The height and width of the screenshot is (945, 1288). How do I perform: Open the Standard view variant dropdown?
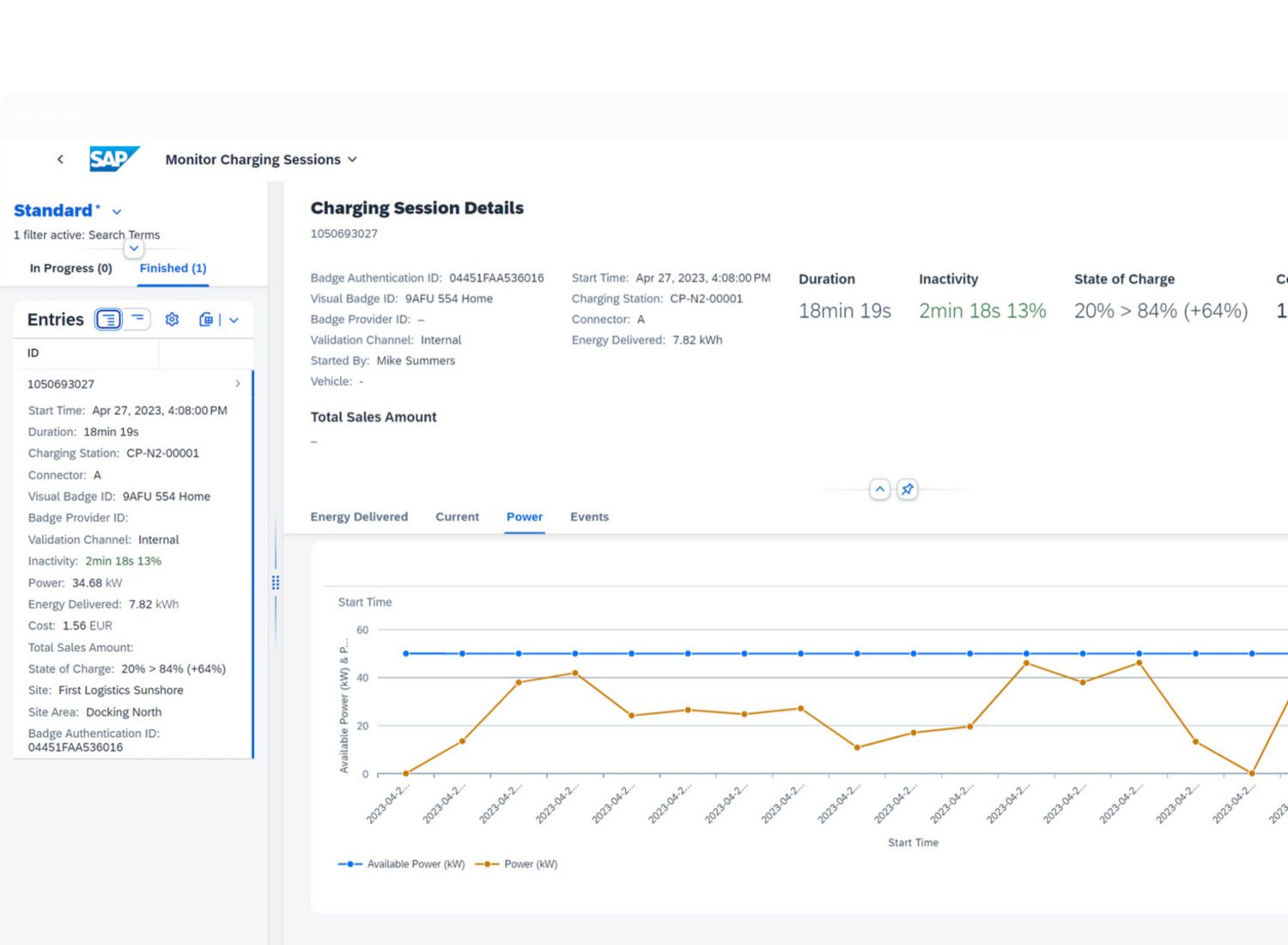click(x=117, y=211)
